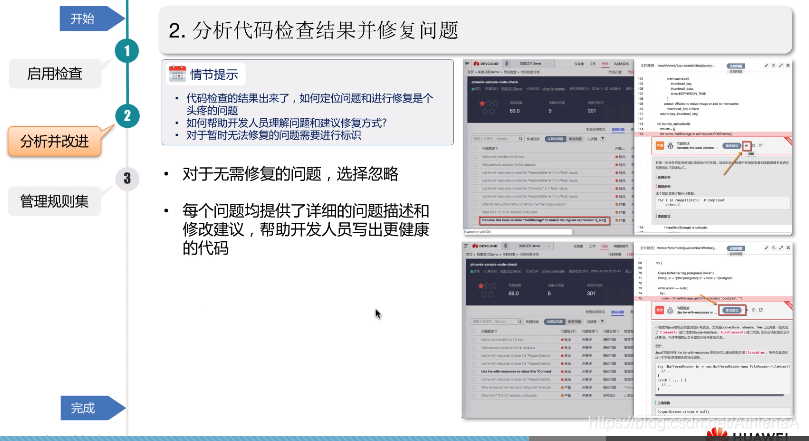Click expand arrows icon in lower code panel
The width and height of the screenshot is (809, 441).
pyautogui.click(x=781, y=248)
